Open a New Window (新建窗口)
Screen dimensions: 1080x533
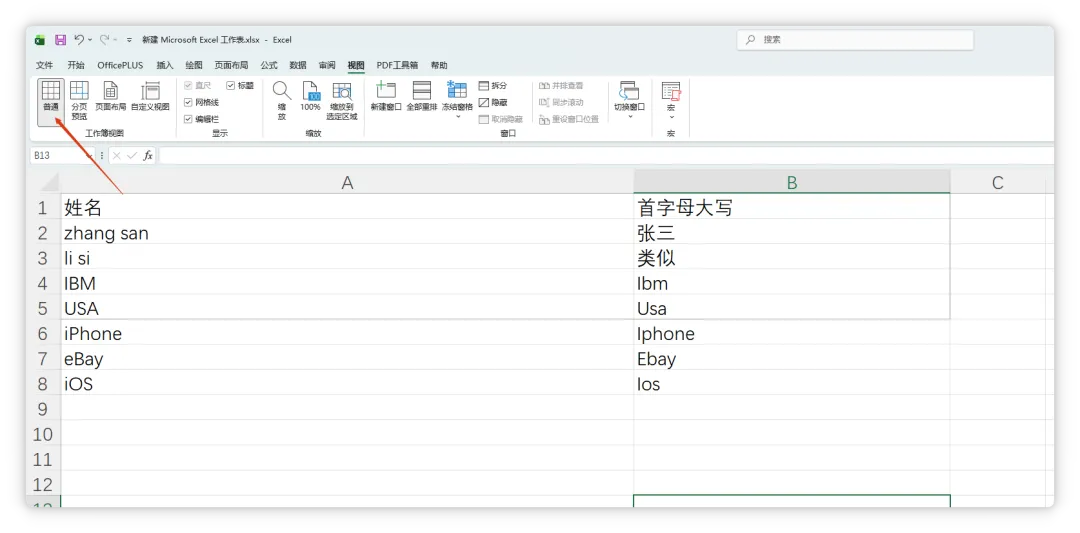[386, 96]
